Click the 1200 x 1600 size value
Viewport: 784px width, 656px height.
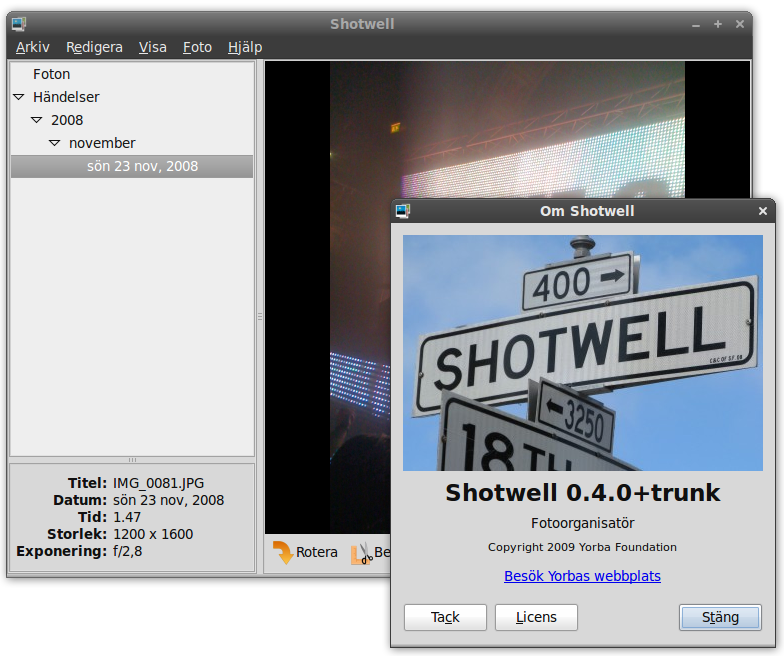(153, 534)
